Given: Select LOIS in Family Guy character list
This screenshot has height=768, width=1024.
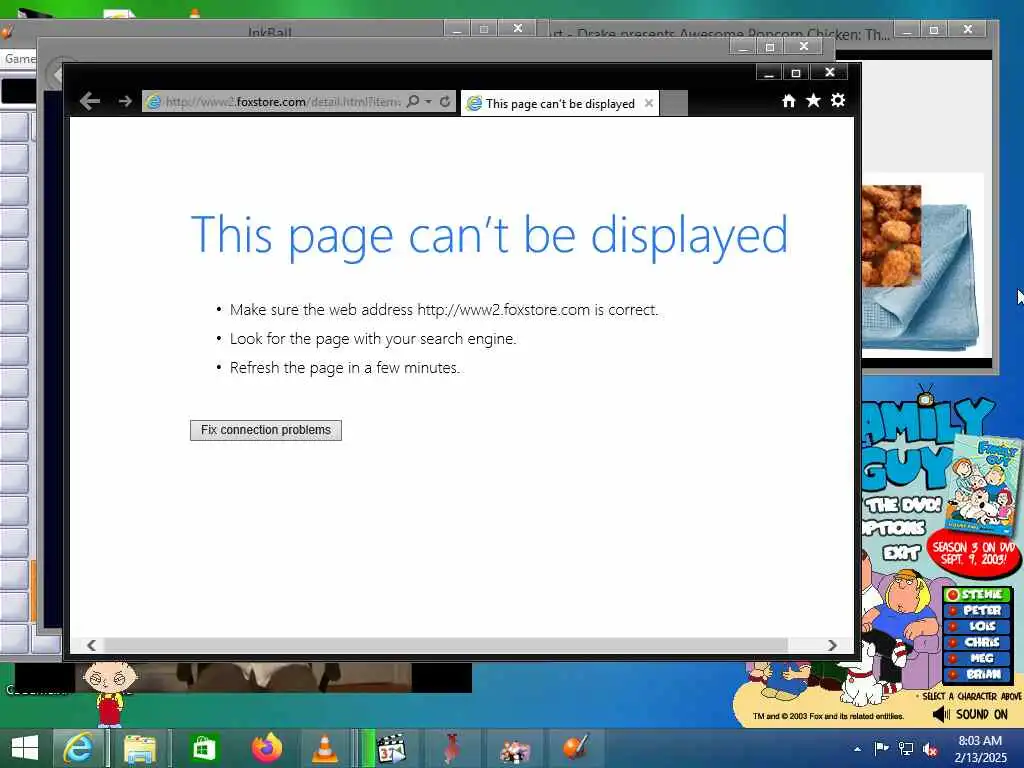Looking at the screenshot, I should 976,626.
